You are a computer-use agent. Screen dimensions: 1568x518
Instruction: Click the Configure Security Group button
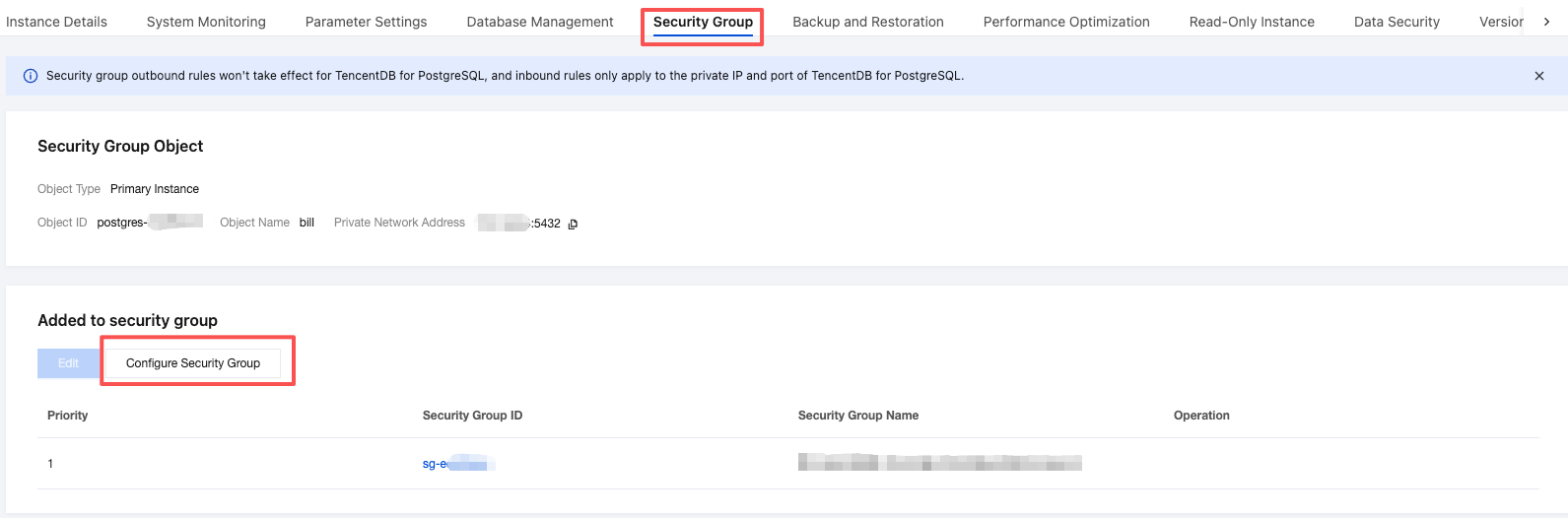point(193,363)
